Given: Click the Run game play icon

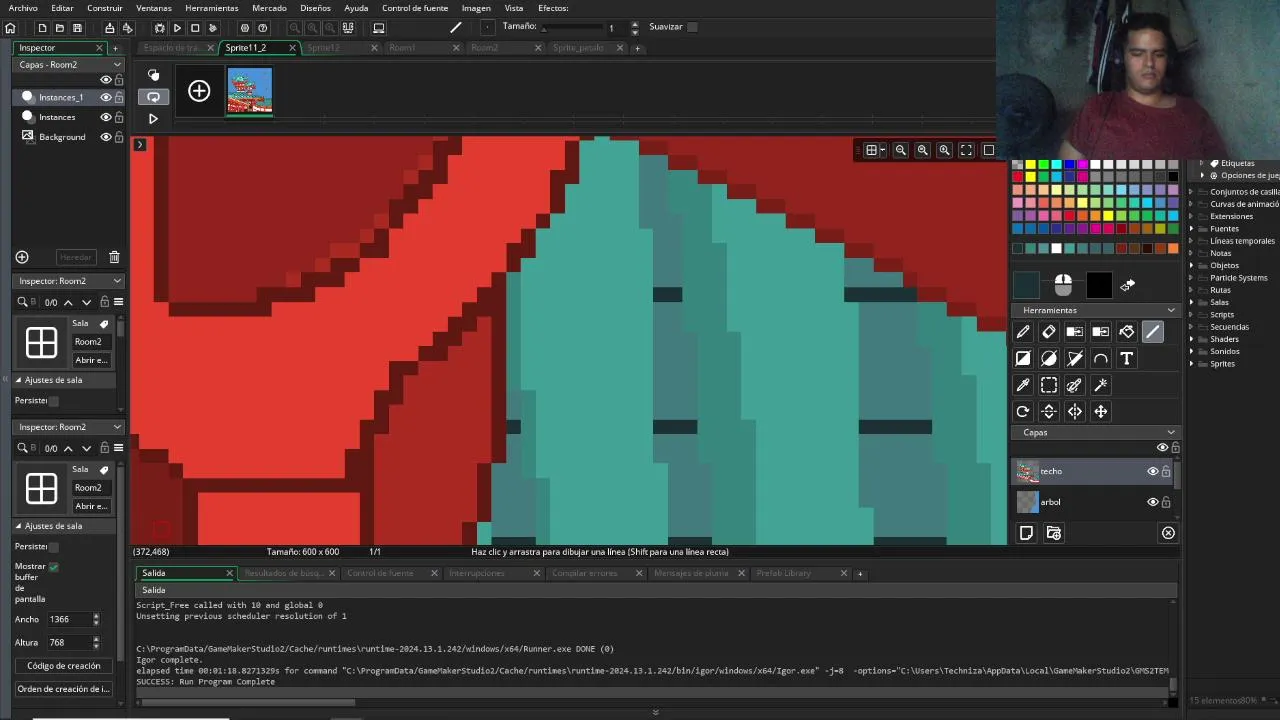Looking at the screenshot, I should [177, 28].
